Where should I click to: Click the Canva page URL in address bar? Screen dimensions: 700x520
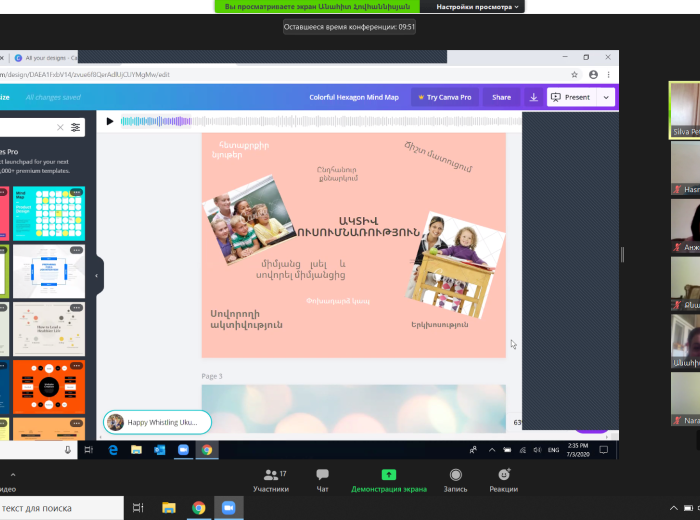85,75
